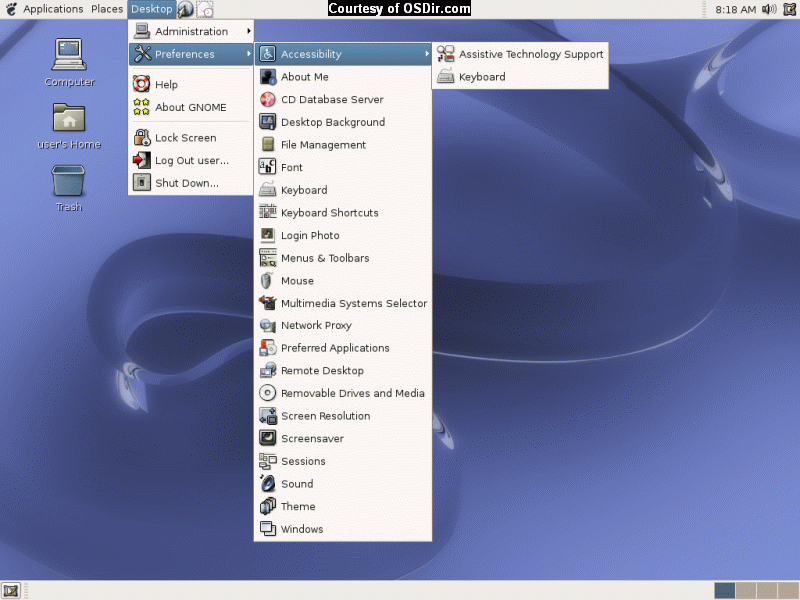Viewport: 800px width, 600px height.
Task: Open Login Photo preferences
Action: 343,235
